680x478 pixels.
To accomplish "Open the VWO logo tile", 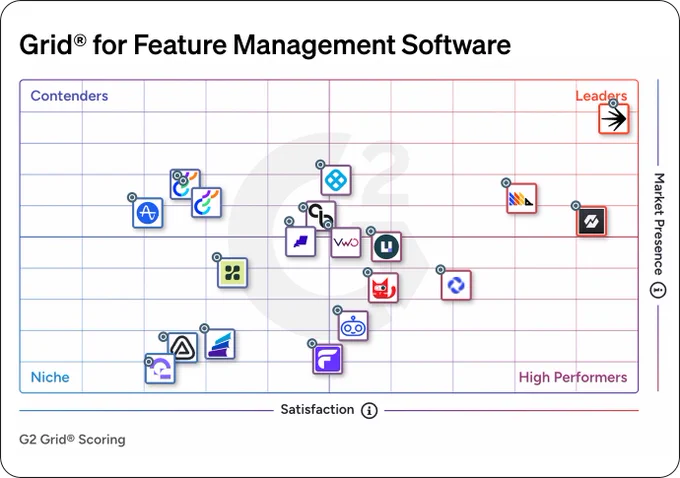I will click(346, 242).
